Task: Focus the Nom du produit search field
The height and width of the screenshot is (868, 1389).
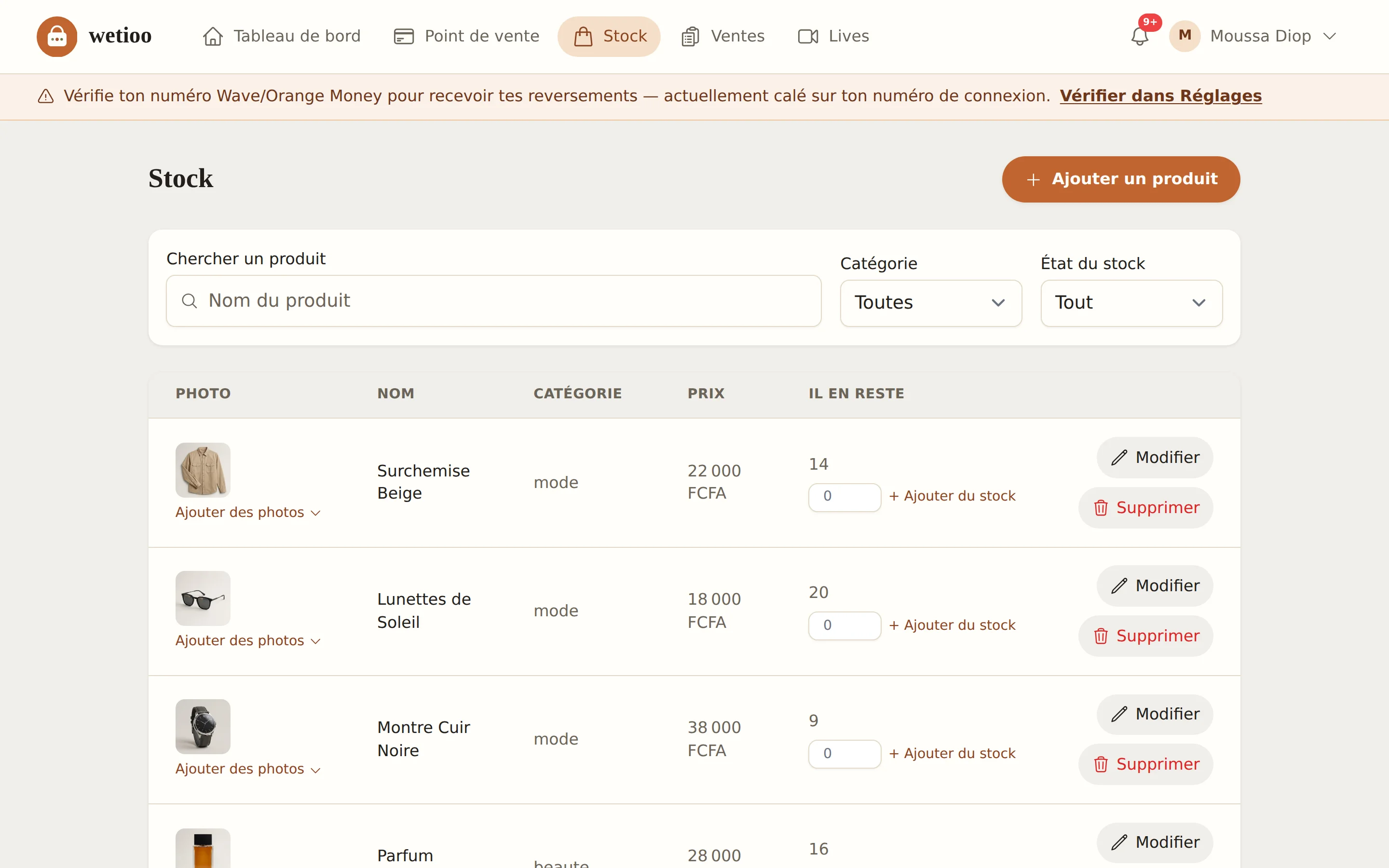Action: (x=493, y=301)
